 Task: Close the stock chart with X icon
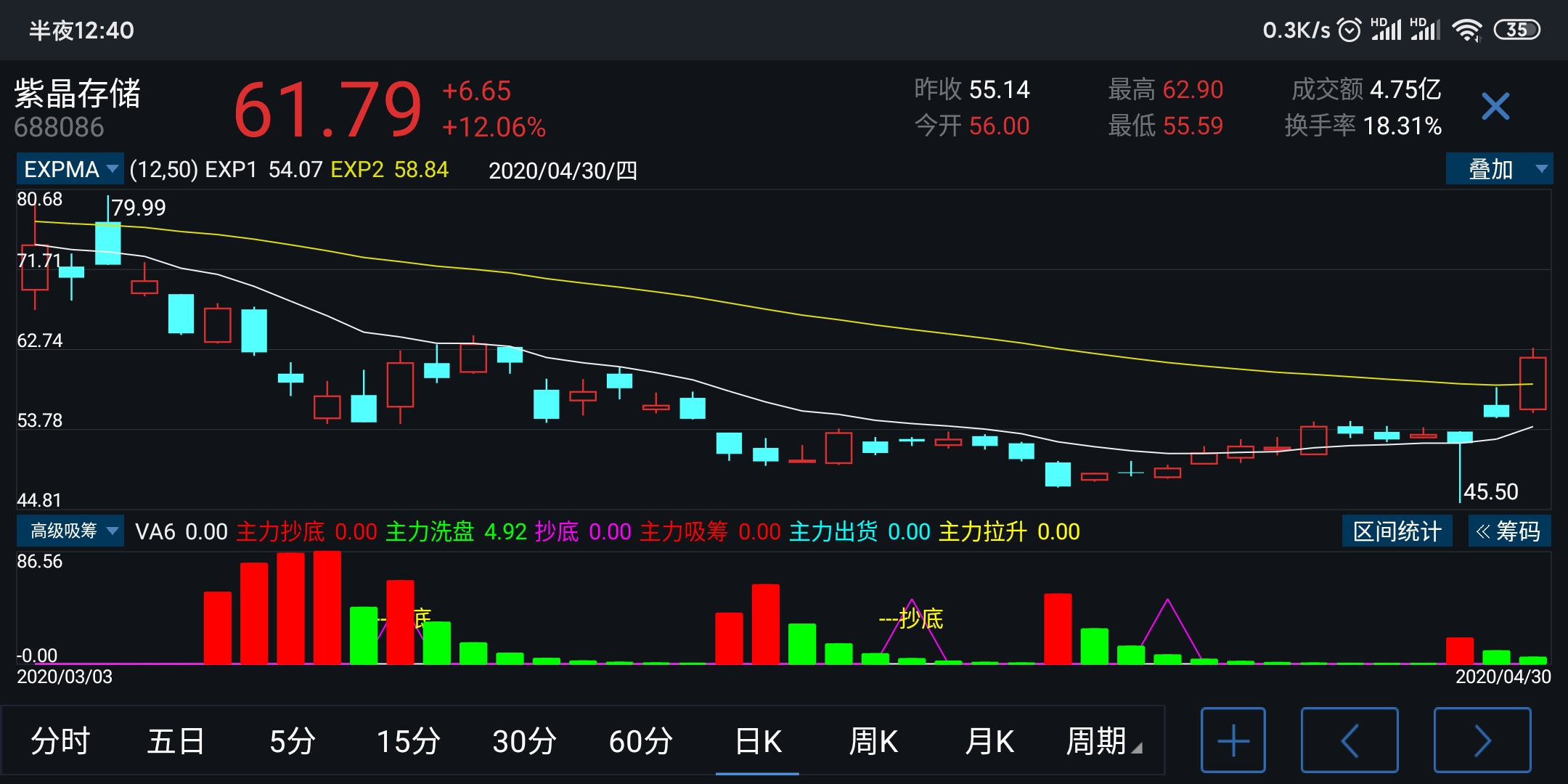(1495, 107)
